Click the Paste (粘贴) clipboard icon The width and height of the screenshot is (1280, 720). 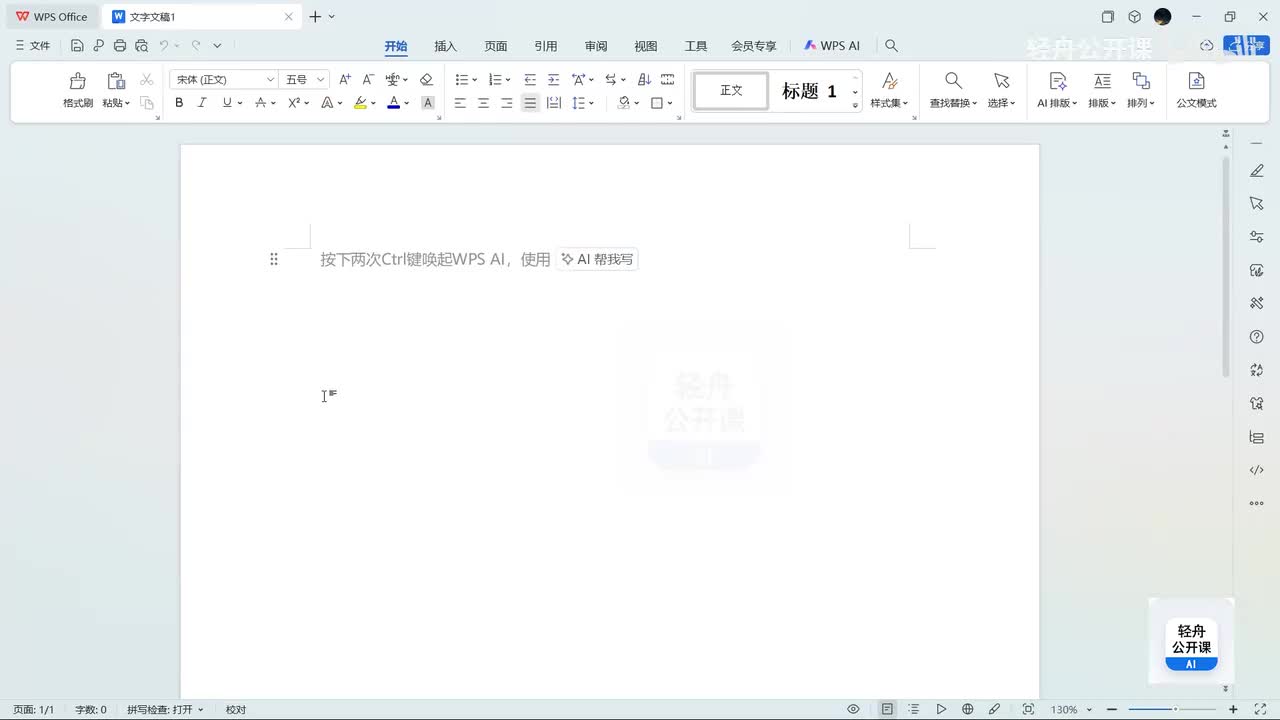coord(116,81)
